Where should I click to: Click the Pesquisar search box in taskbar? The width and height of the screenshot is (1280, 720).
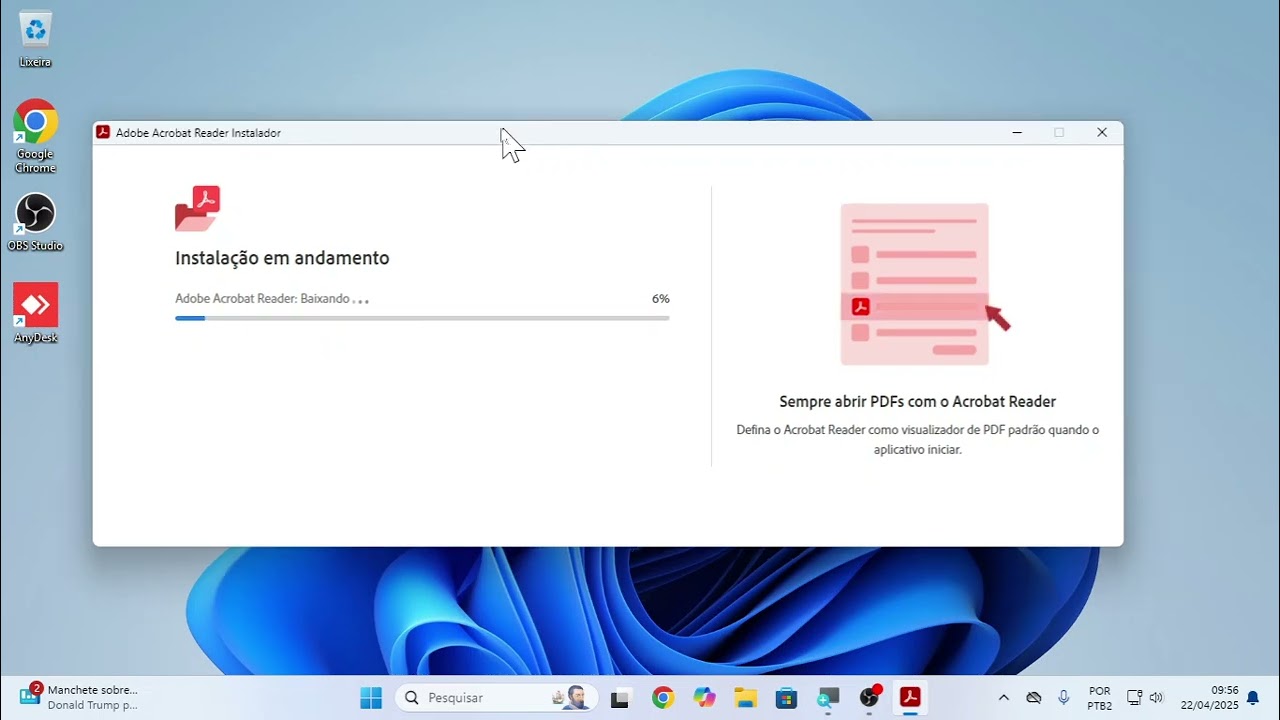(496, 698)
